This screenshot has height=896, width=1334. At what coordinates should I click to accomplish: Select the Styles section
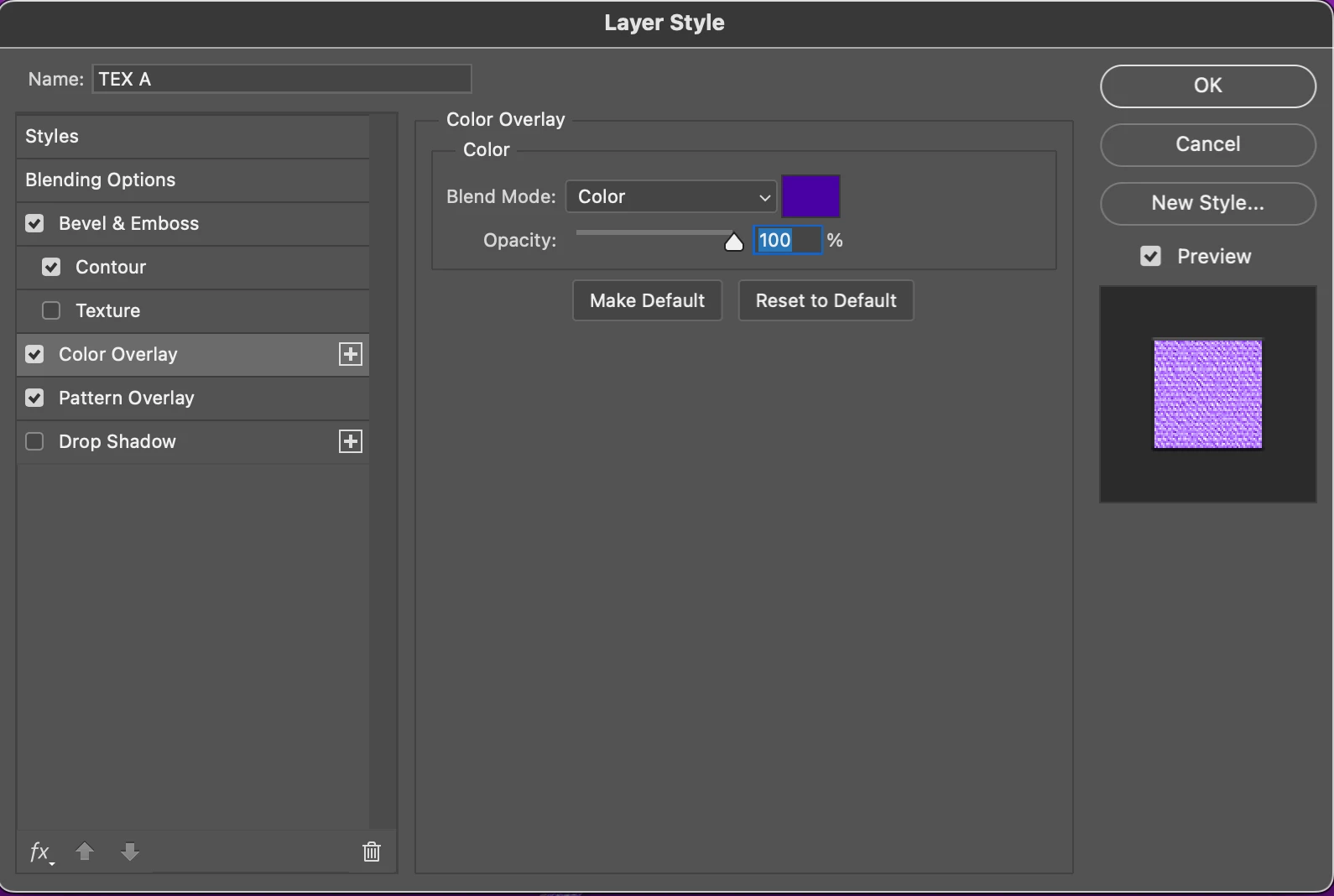(x=192, y=136)
